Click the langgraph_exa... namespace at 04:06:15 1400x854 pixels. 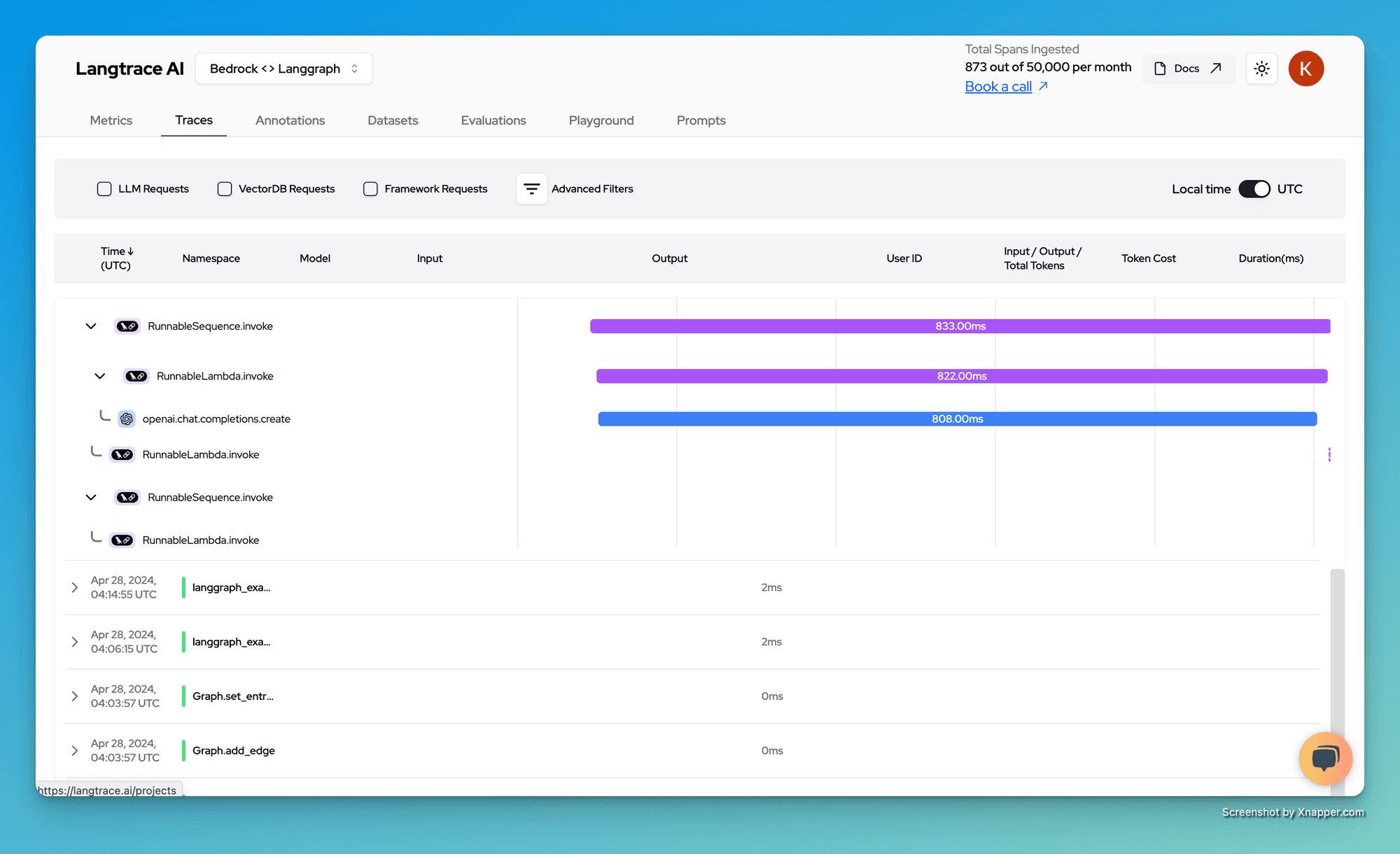232,642
